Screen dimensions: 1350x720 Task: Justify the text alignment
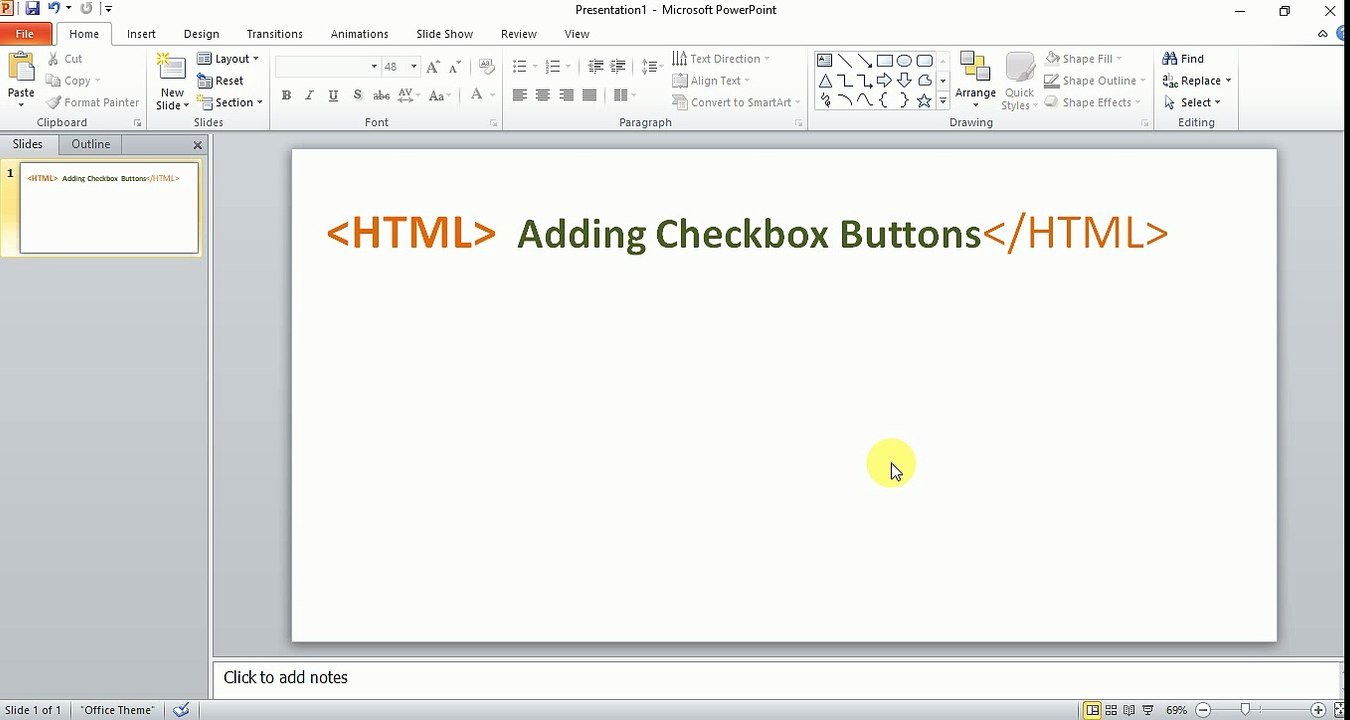tap(589, 95)
